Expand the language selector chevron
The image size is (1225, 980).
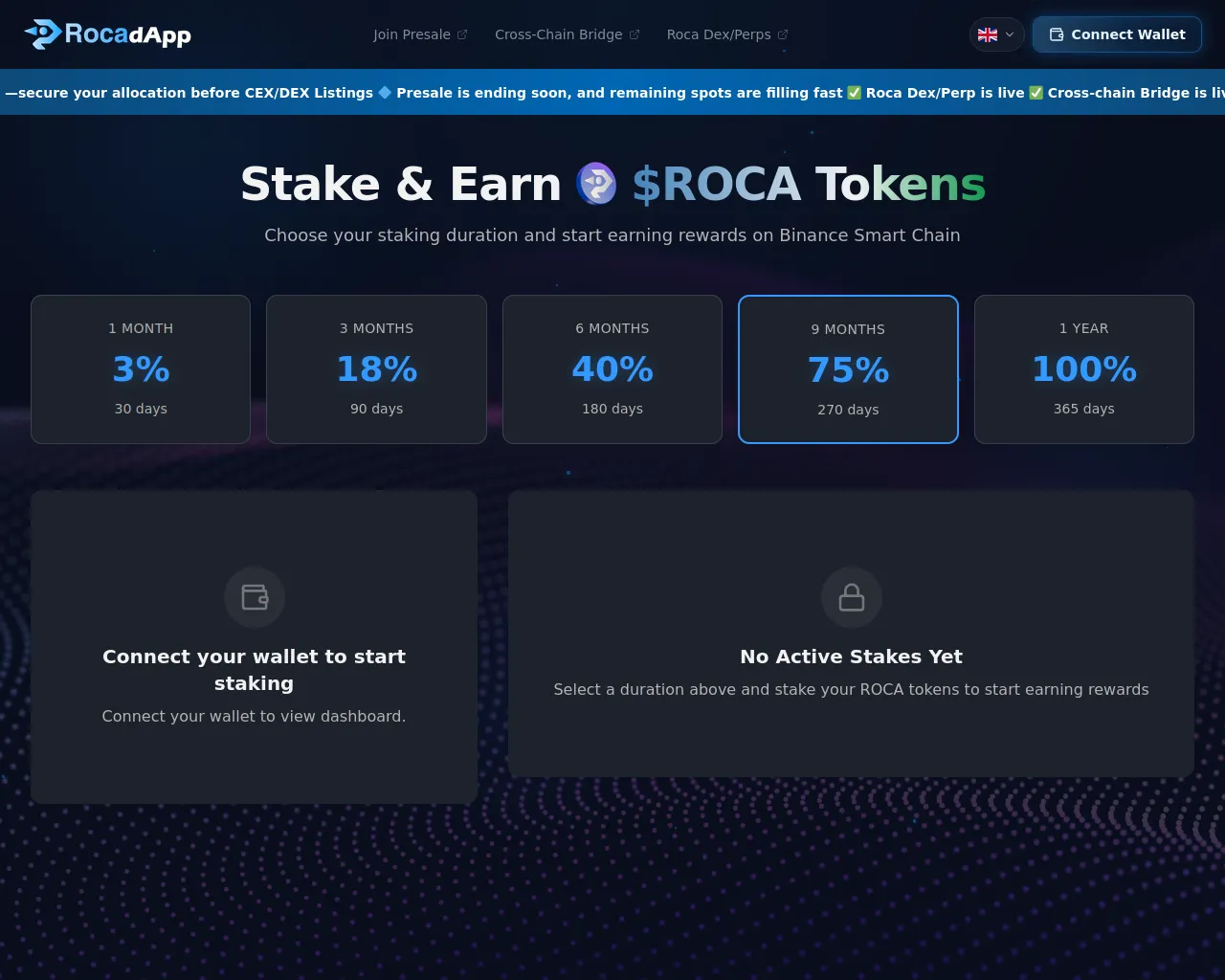click(x=1010, y=34)
